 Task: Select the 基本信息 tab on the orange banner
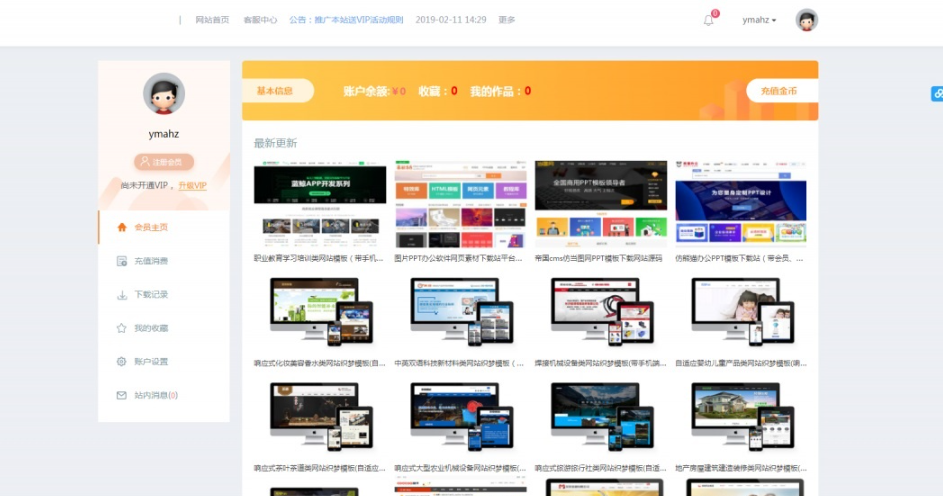pyautogui.click(x=277, y=91)
